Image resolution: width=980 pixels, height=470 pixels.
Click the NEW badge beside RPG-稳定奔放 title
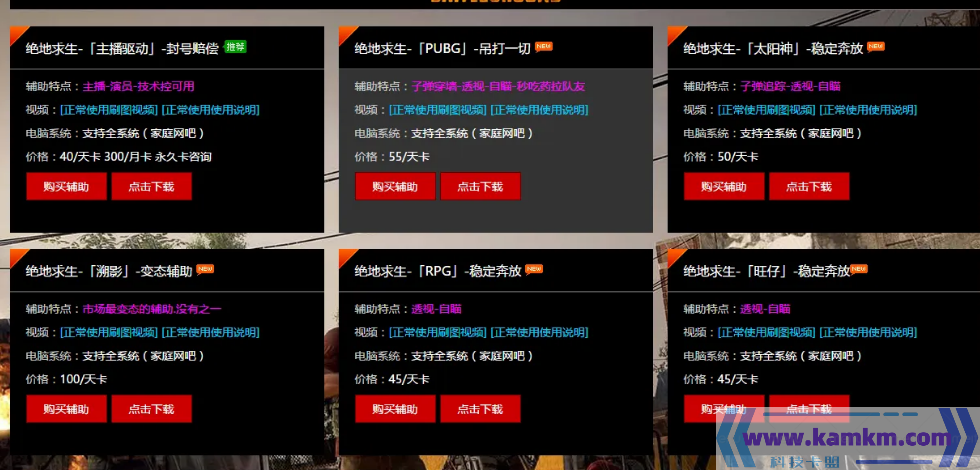pyautogui.click(x=534, y=269)
